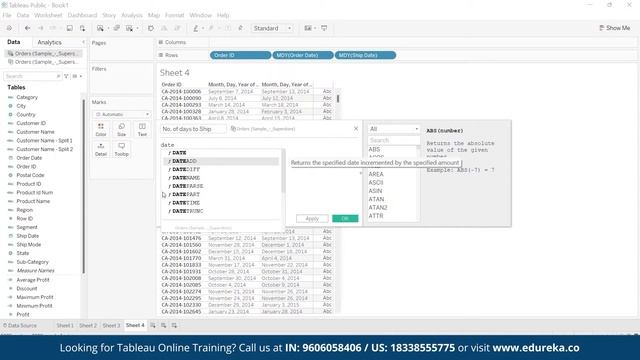Screen dimensions: 640x360
Task: Open the Standard fit dropdown
Action: (272, 28)
